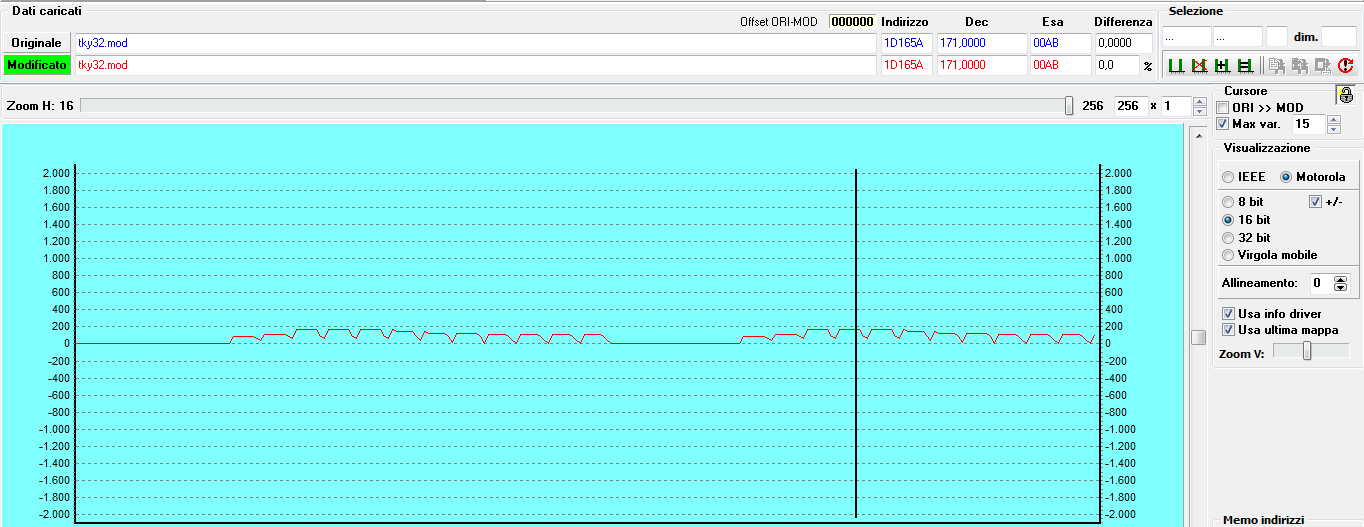This screenshot has width=1364, height=527.
Task: Click the small third Selezione field
Action: click(x=1277, y=36)
